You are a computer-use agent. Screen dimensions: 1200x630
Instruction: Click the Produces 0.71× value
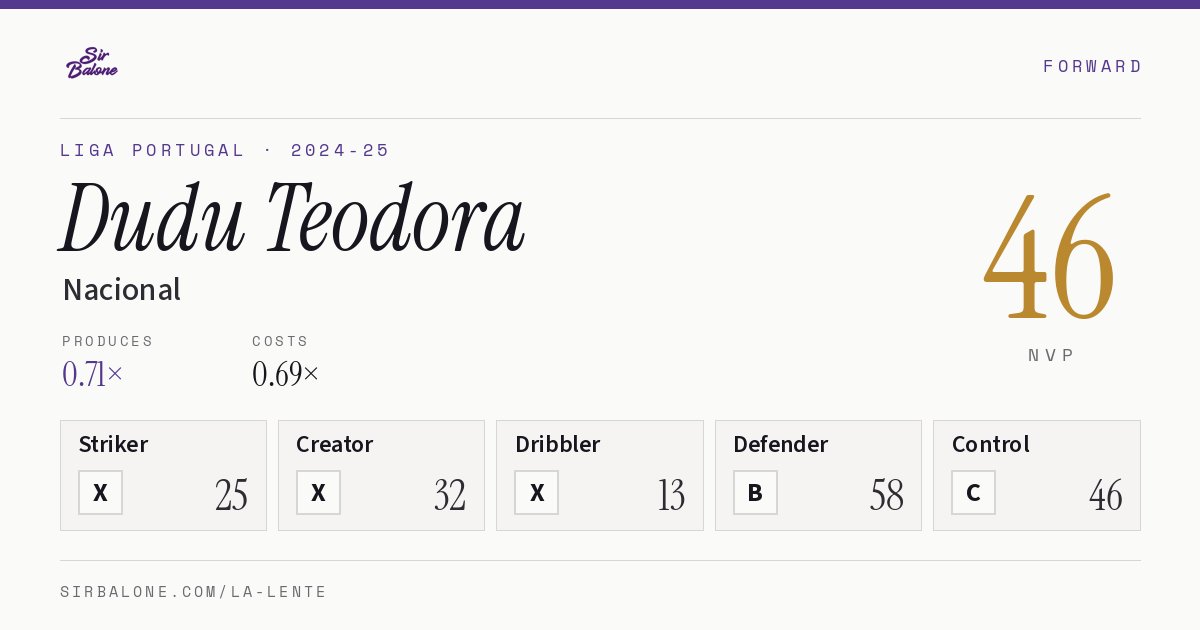(x=93, y=374)
